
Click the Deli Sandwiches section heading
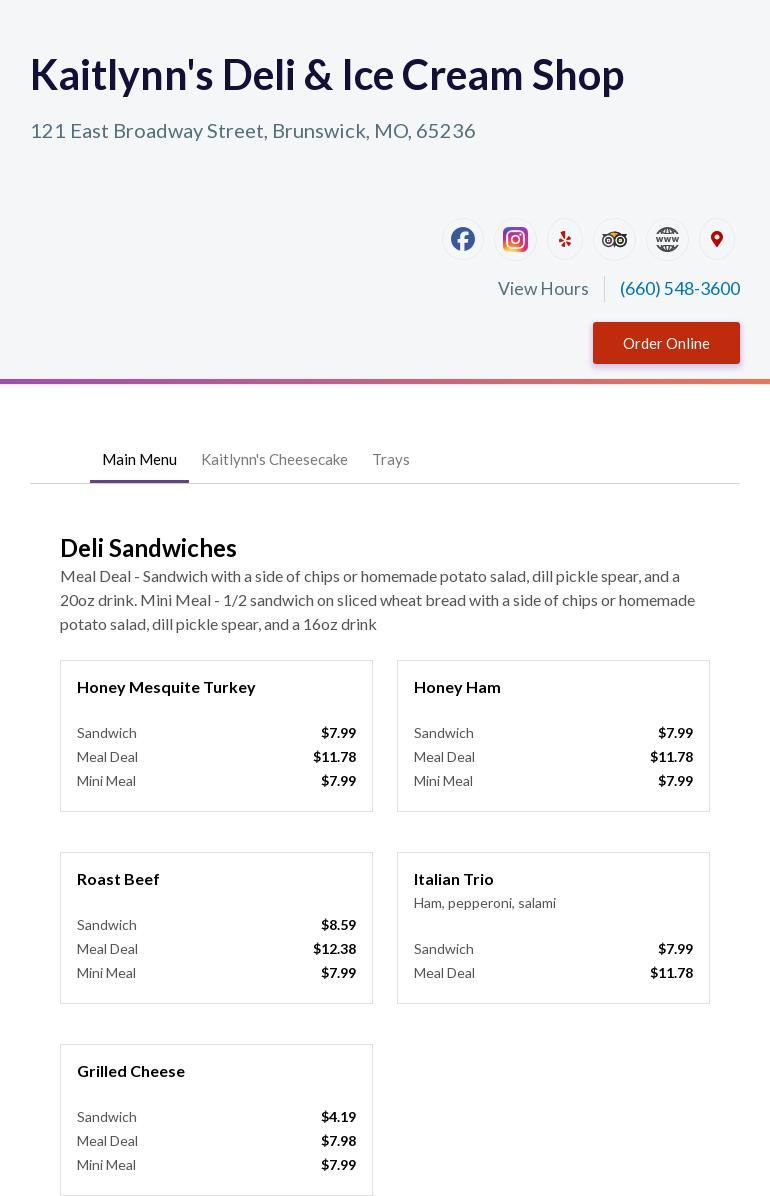(x=148, y=548)
